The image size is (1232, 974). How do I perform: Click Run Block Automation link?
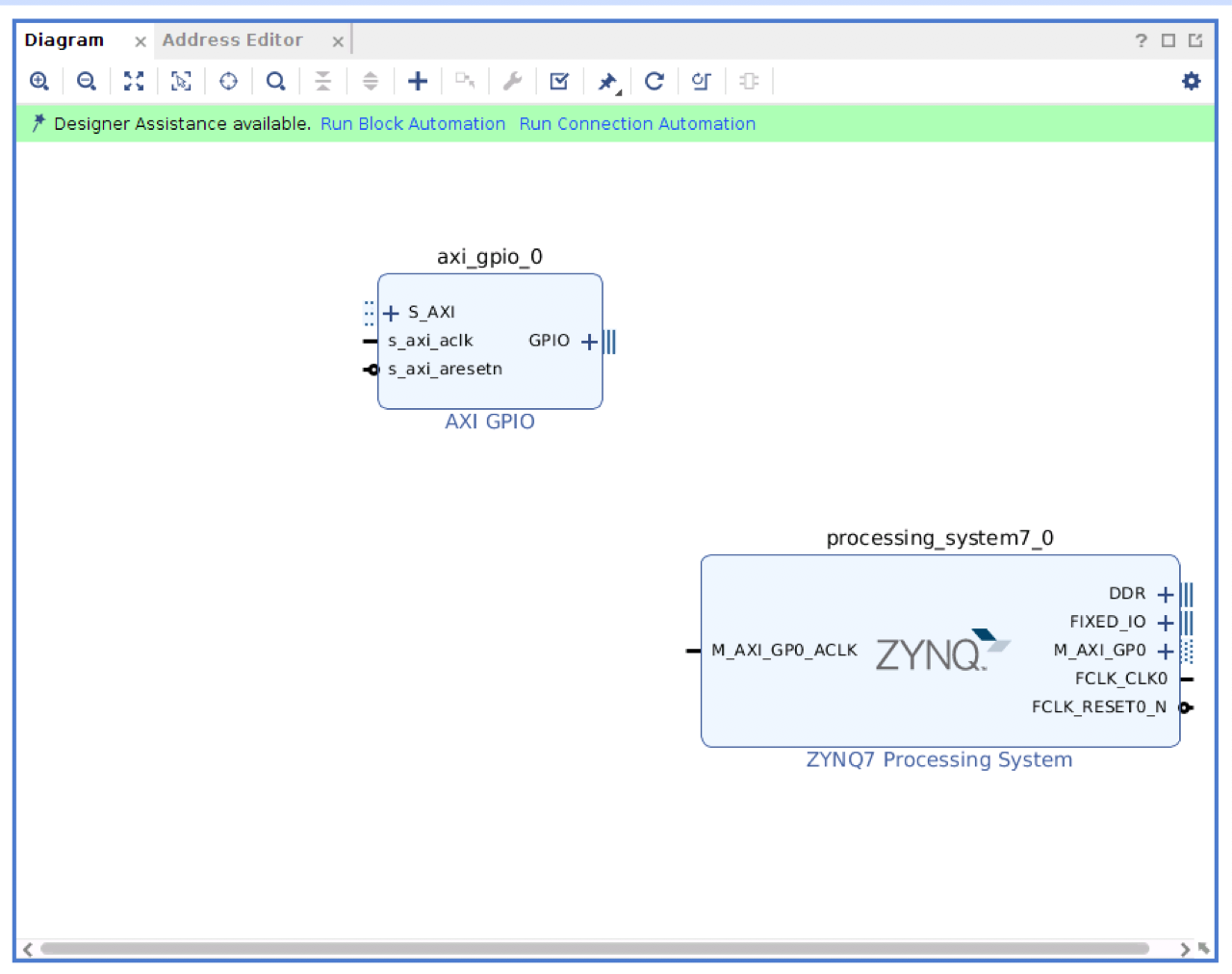[x=413, y=124]
